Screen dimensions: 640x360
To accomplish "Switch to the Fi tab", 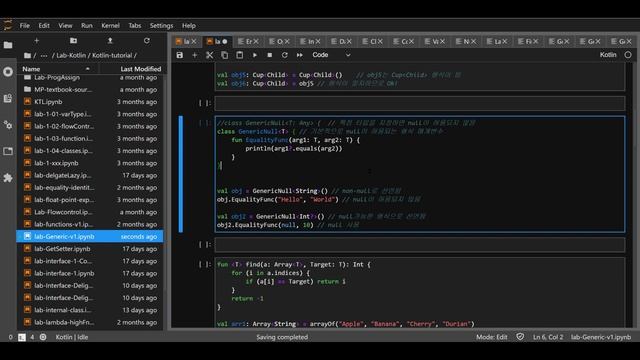I will (x=528, y=41).
